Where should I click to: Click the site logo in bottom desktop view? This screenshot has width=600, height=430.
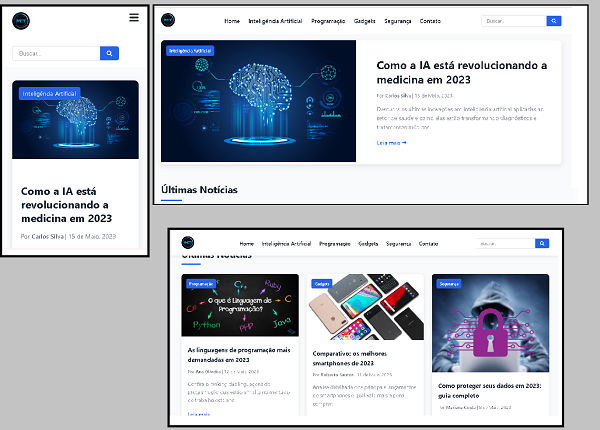(188, 243)
